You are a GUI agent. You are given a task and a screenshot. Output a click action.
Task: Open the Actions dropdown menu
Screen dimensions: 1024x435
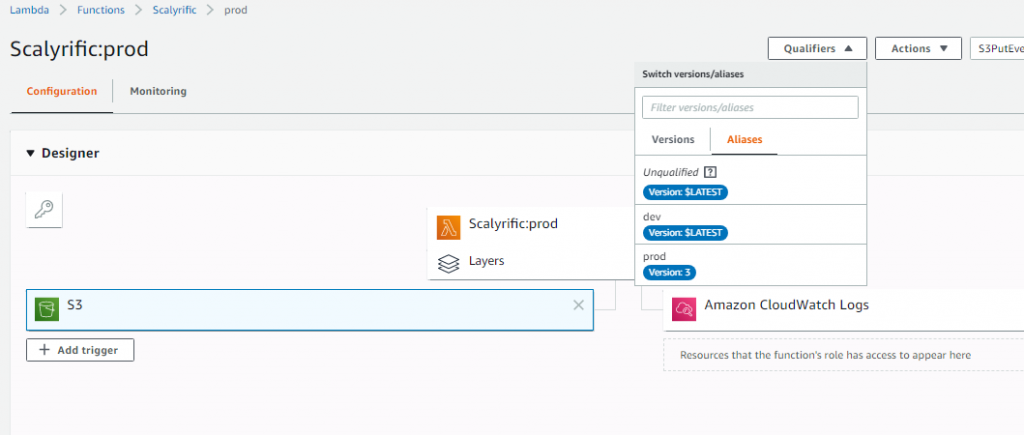pyautogui.click(x=918, y=48)
